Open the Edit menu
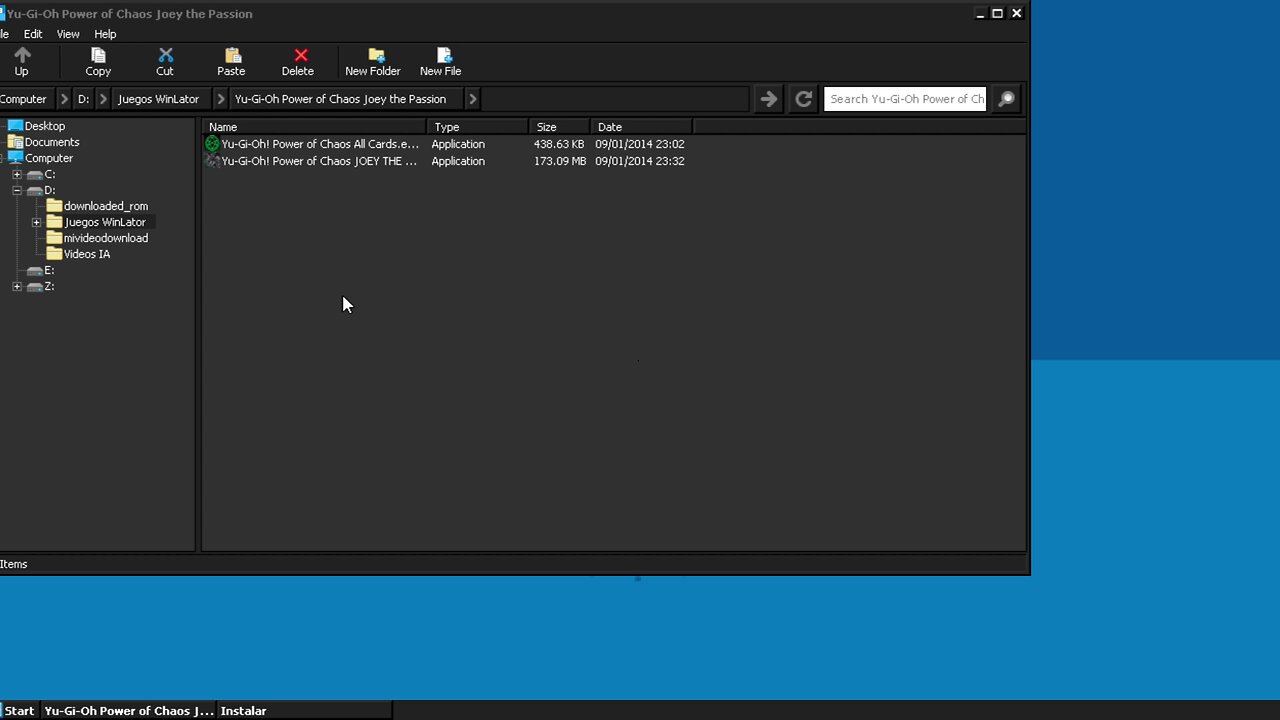This screenshot has width=1280, height=720. point(33,34)
